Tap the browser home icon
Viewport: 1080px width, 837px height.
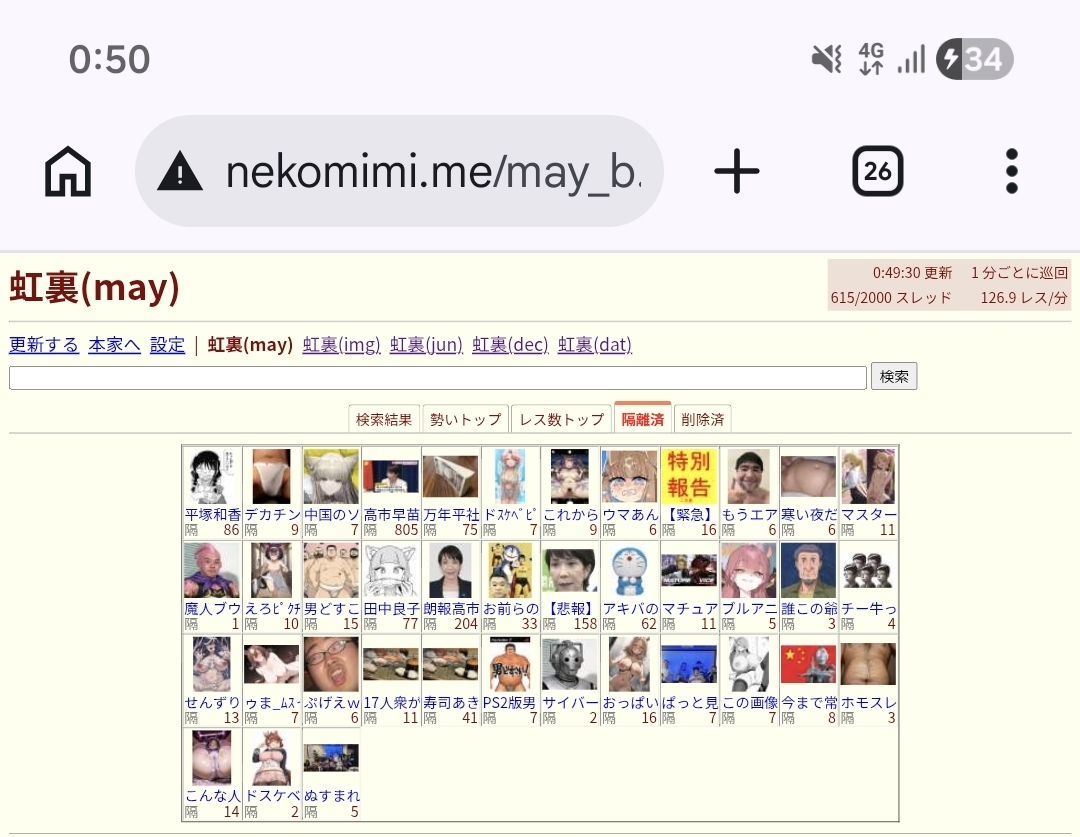click(68, 172)
